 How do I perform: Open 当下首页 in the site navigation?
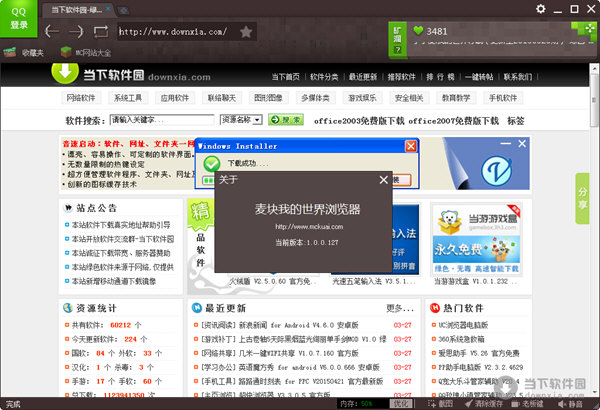[285, 77]
